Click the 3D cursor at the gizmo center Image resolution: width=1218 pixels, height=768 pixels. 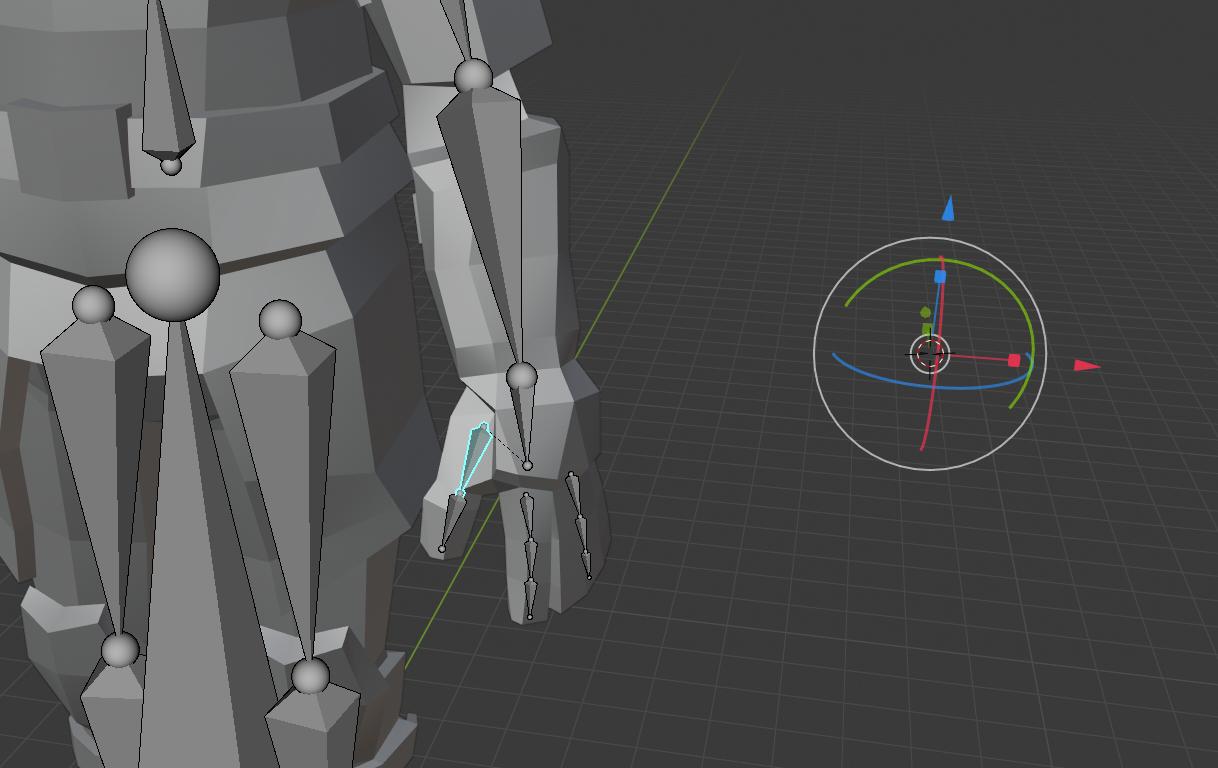(930, 354)
